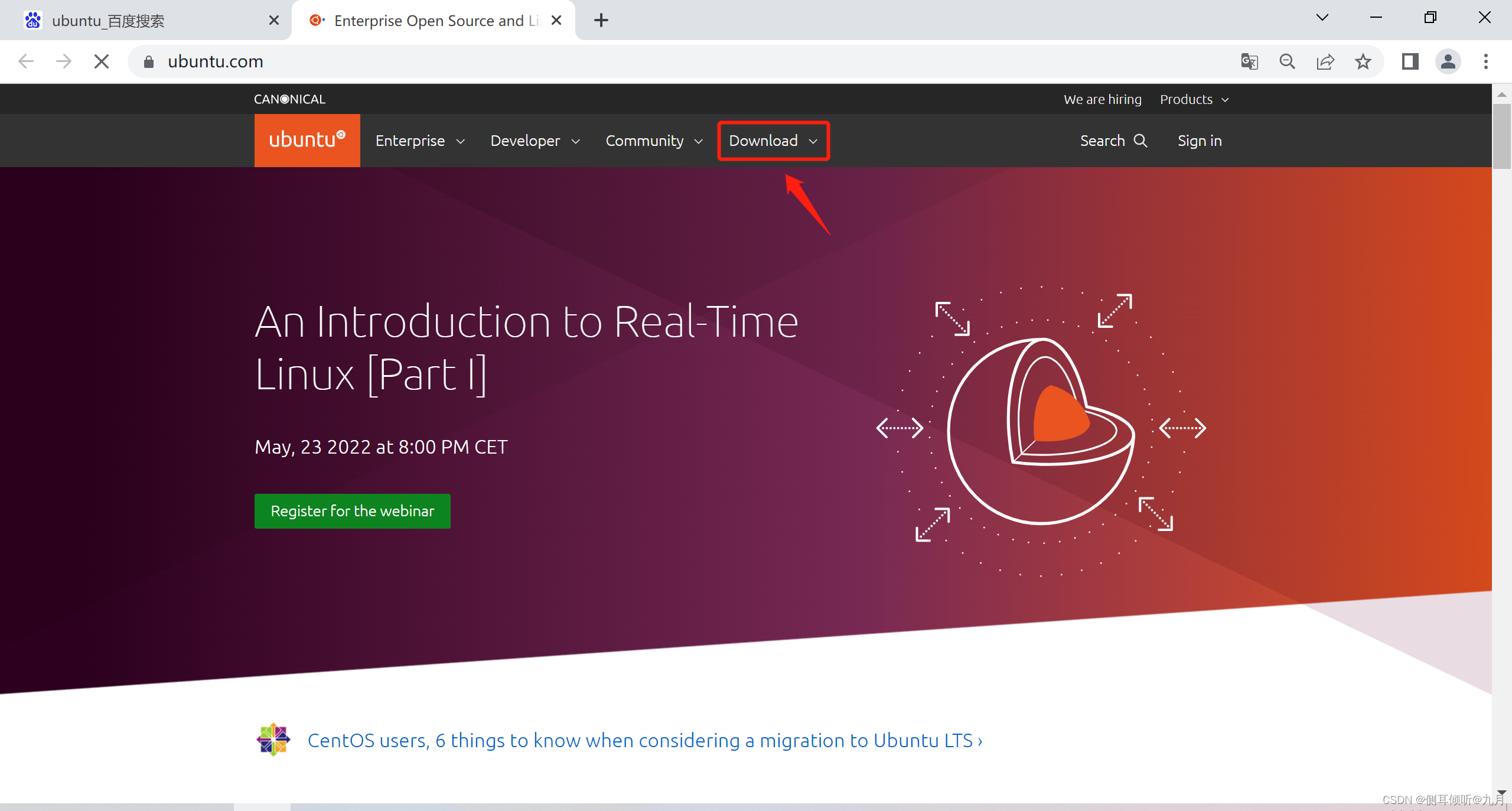1512x811 pixels.
Task: Bookmark this page with the star
Action: [1363, 61]
